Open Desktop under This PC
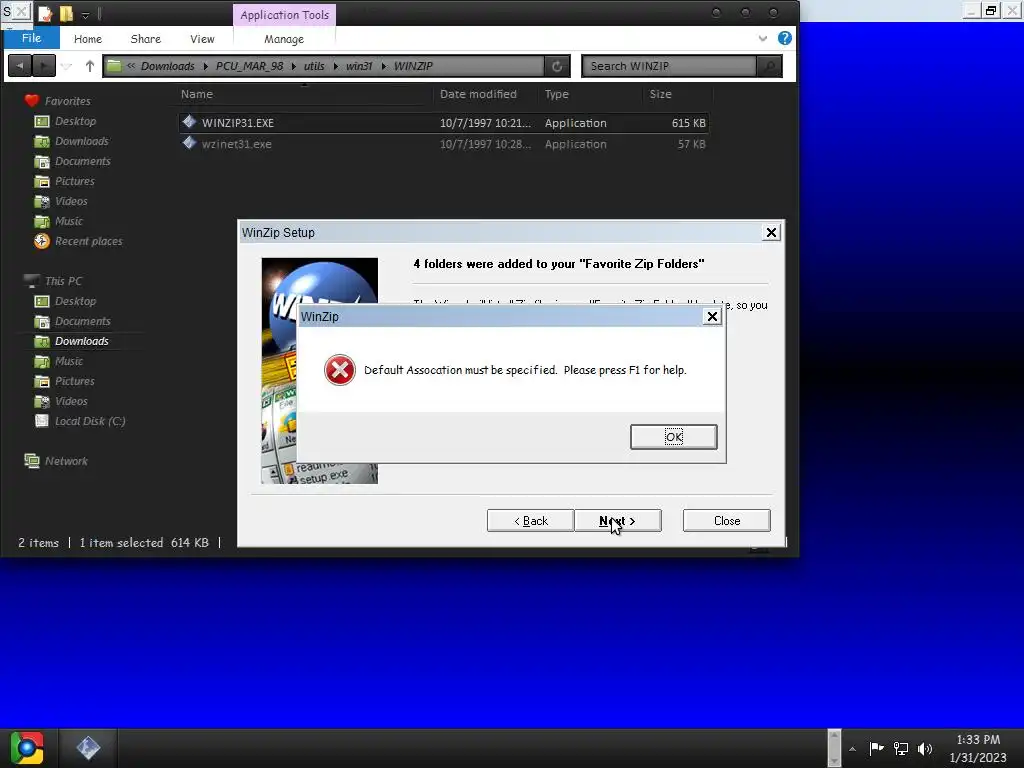 click(x=75, y=302)
